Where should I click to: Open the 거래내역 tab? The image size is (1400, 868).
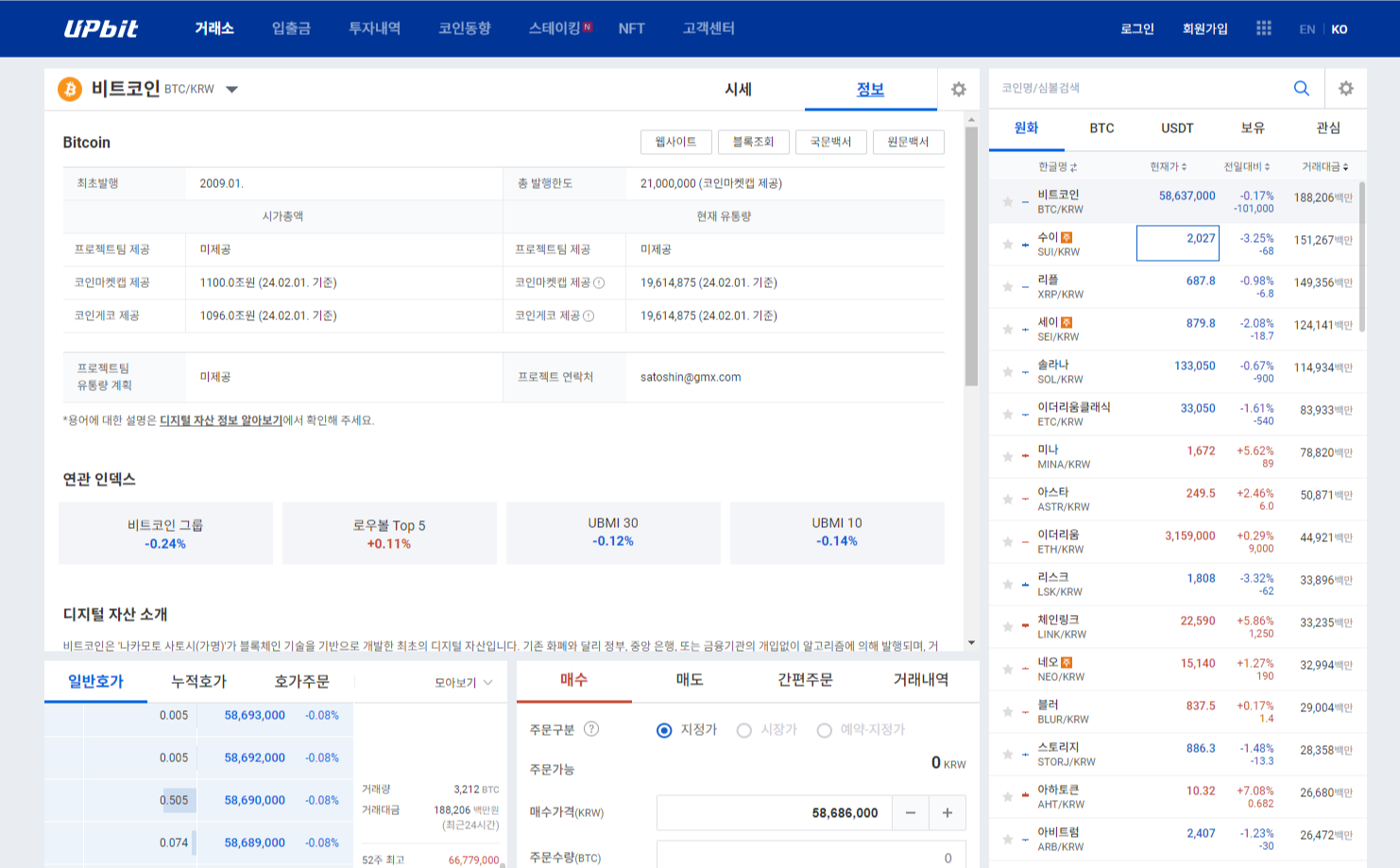(921, 680)
